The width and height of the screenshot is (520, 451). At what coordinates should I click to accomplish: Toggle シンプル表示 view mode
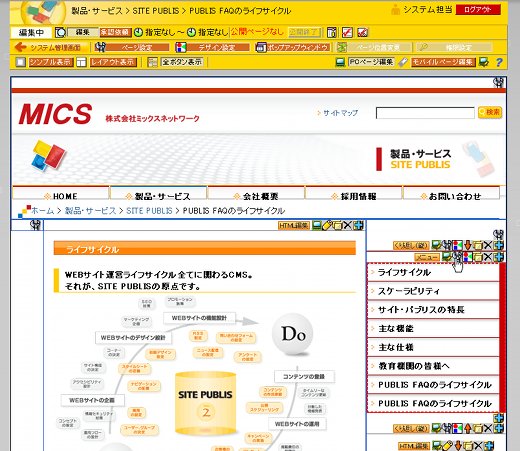(x=51, y=62)
